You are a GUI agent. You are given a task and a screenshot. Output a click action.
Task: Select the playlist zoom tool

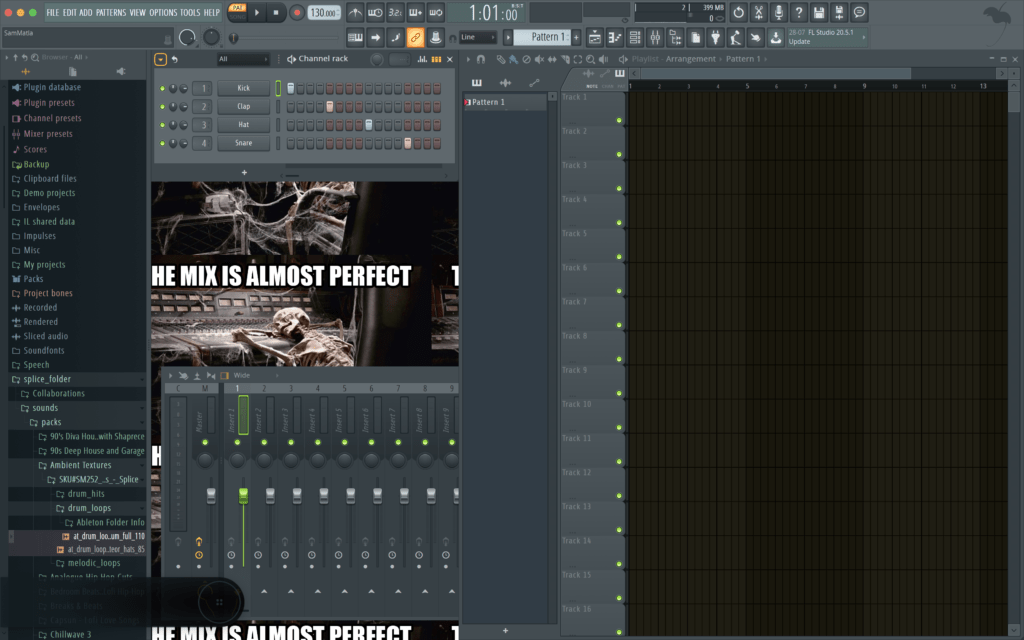(590, 59)
